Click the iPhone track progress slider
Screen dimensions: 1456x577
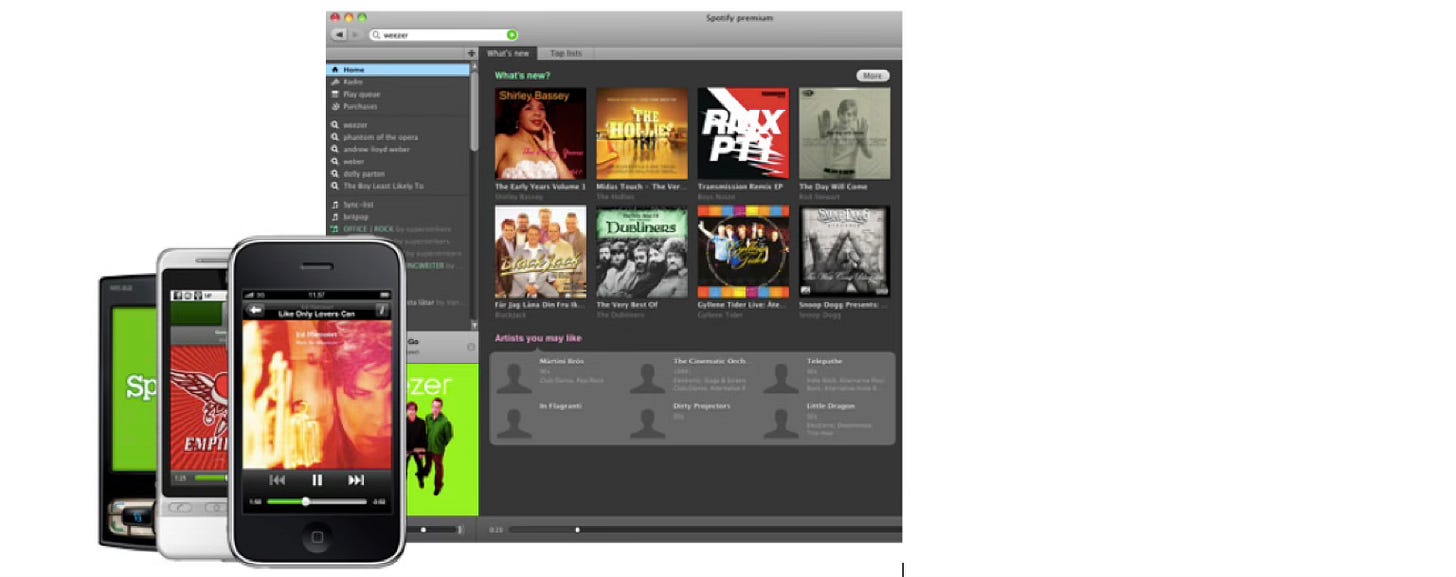(317, 501)
